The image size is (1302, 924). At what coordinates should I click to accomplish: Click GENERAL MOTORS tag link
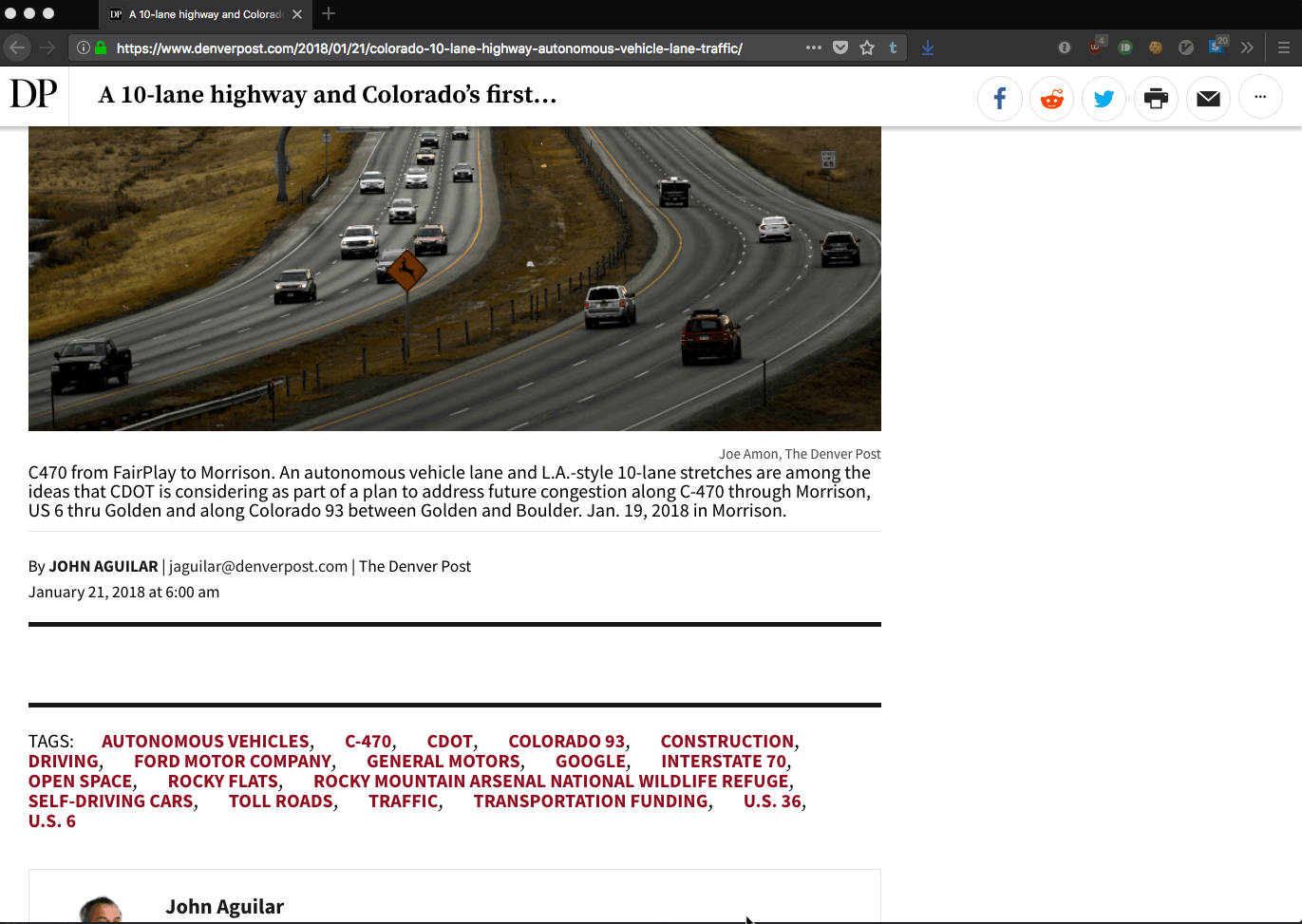(x=443, y=761)
